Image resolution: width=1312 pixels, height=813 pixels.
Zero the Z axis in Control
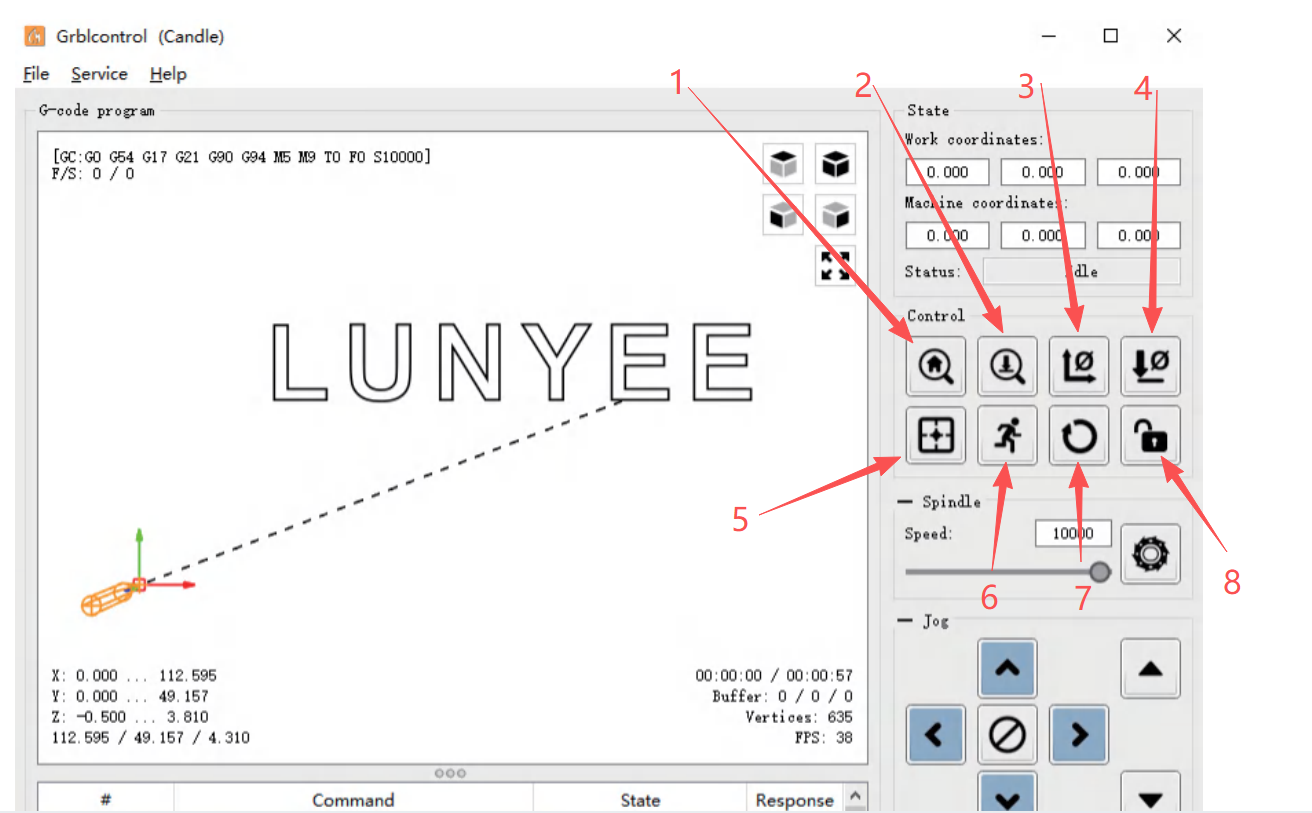tap(1151, 366)
